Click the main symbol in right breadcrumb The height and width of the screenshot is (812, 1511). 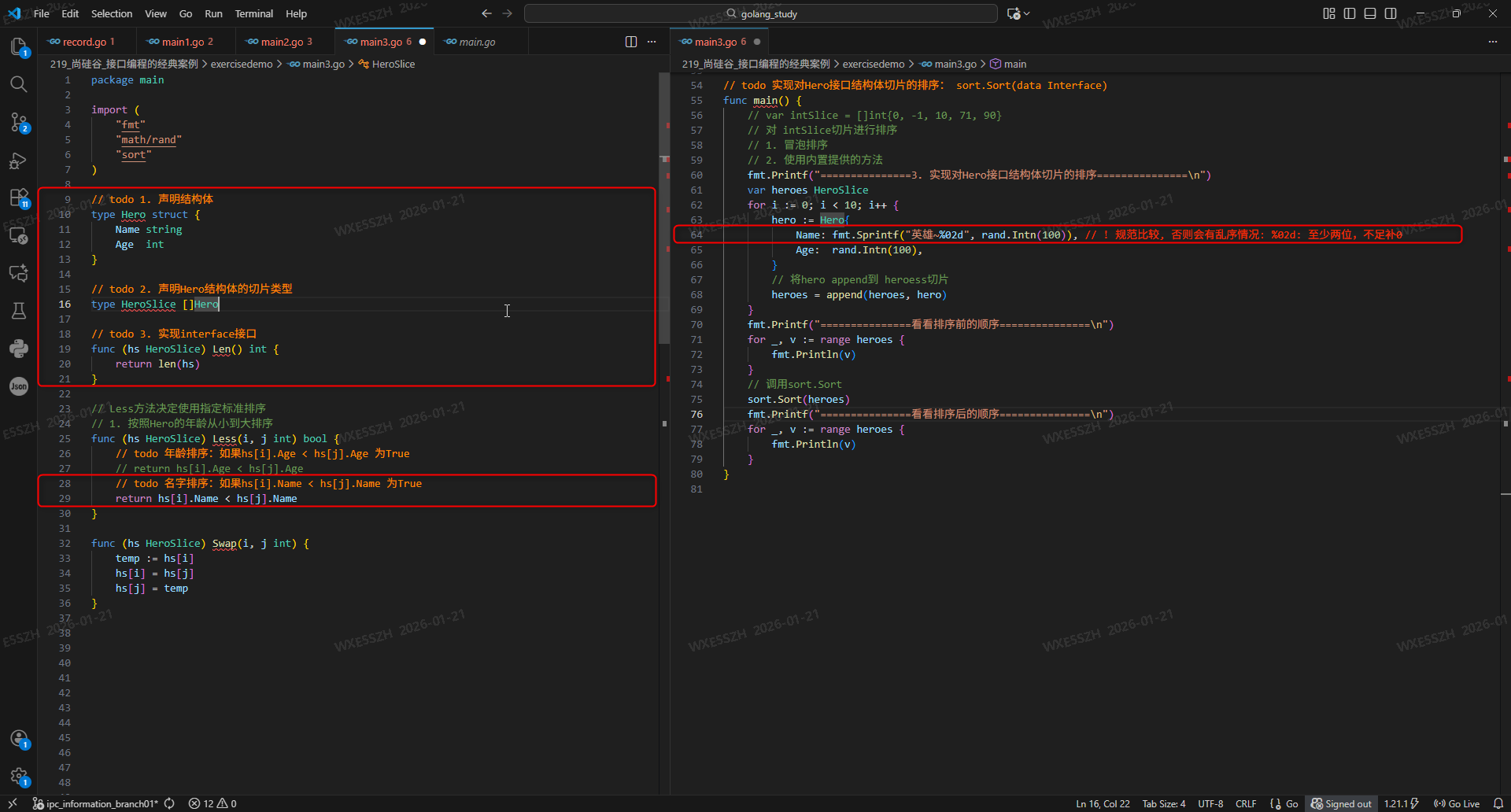1008,64
